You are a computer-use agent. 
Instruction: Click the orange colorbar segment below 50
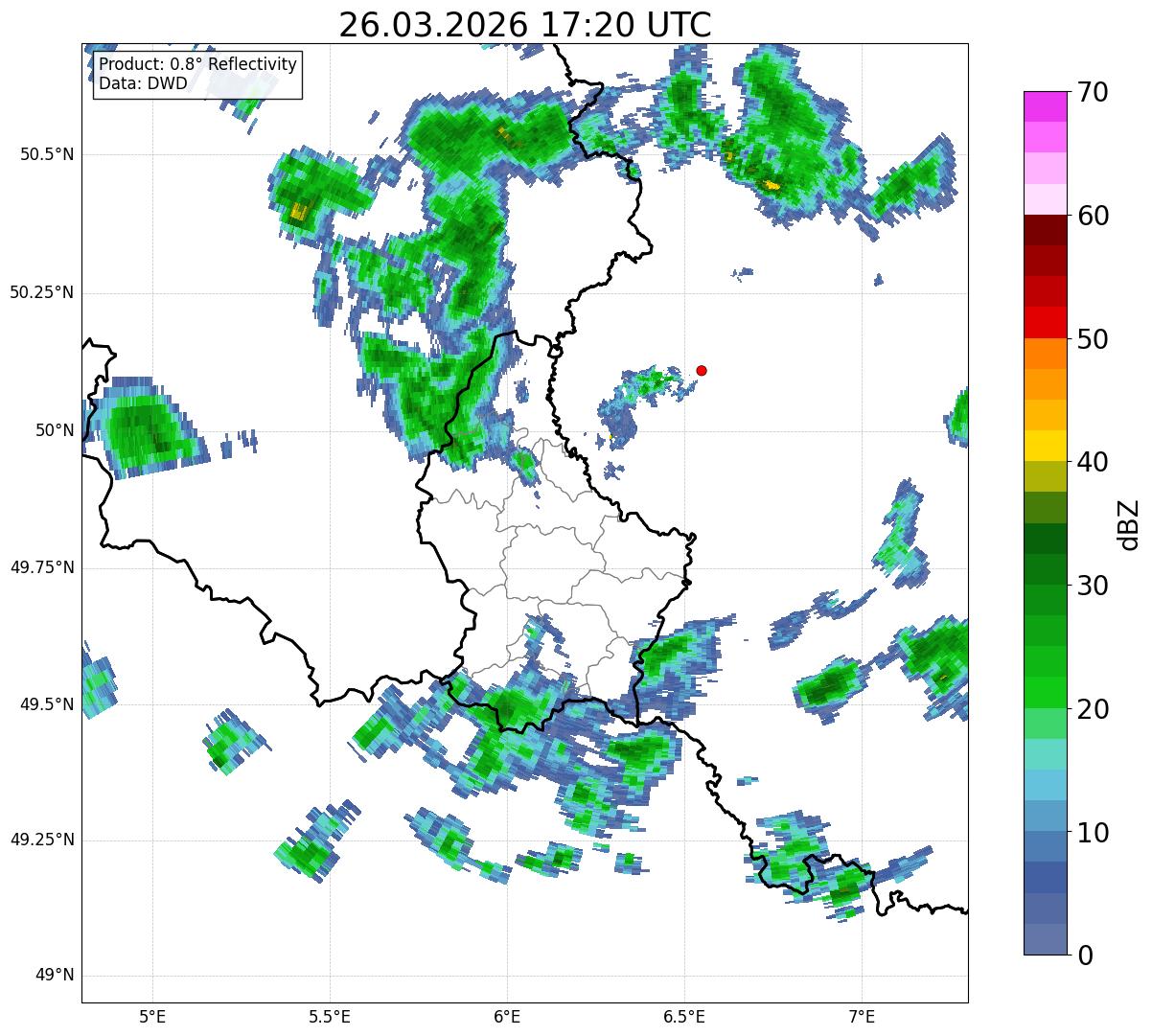1046,354
